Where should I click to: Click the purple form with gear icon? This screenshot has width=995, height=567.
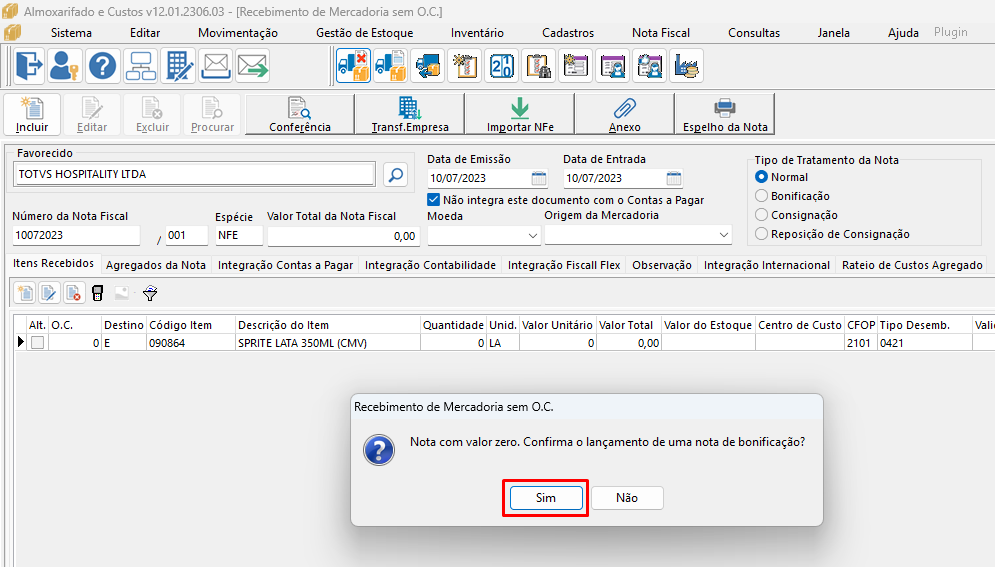pos(576,66)
